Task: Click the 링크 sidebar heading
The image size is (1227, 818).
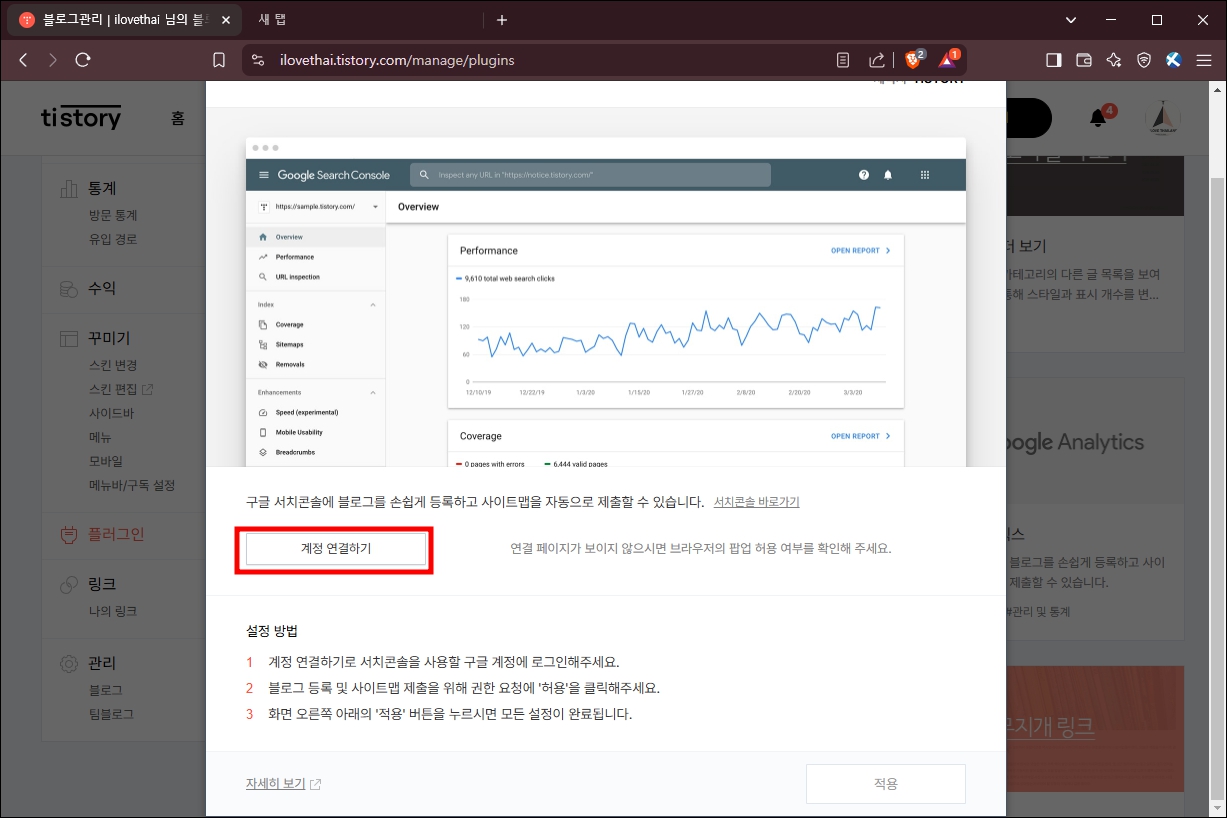Action: pyautogui.click(x=102, y=584)
